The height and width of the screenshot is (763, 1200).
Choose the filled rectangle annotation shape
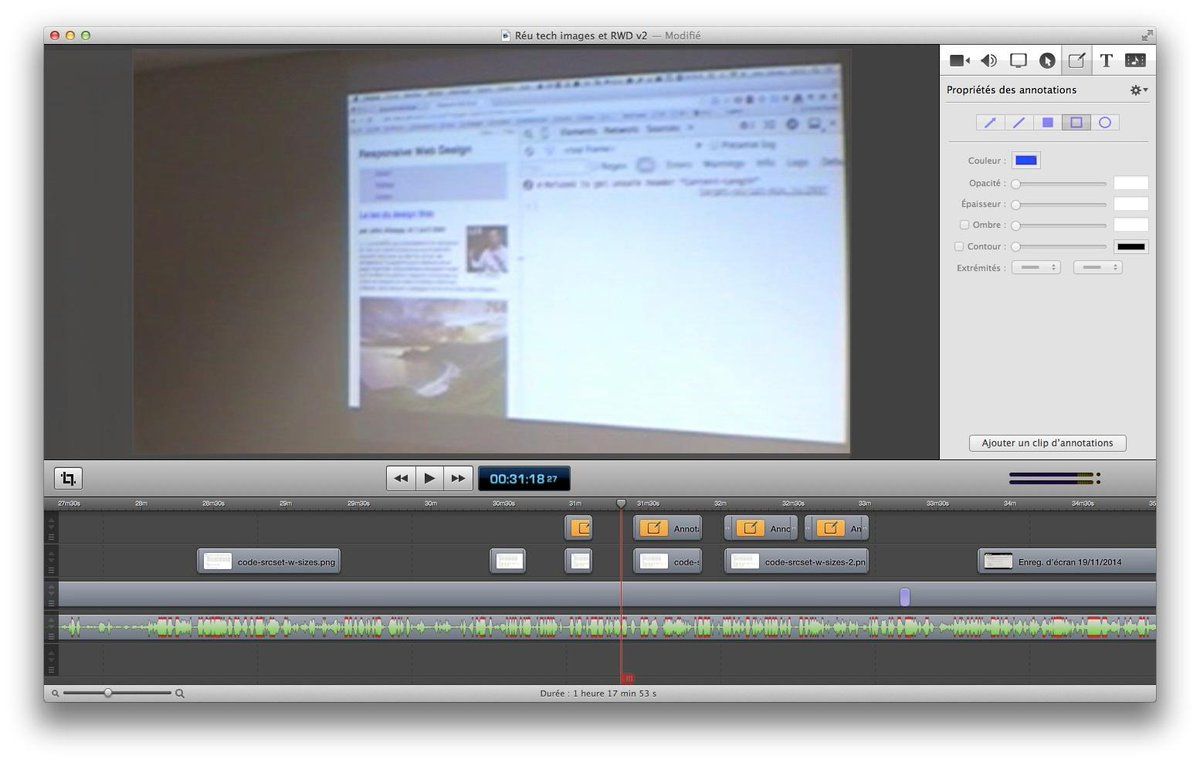point(1047,123)
